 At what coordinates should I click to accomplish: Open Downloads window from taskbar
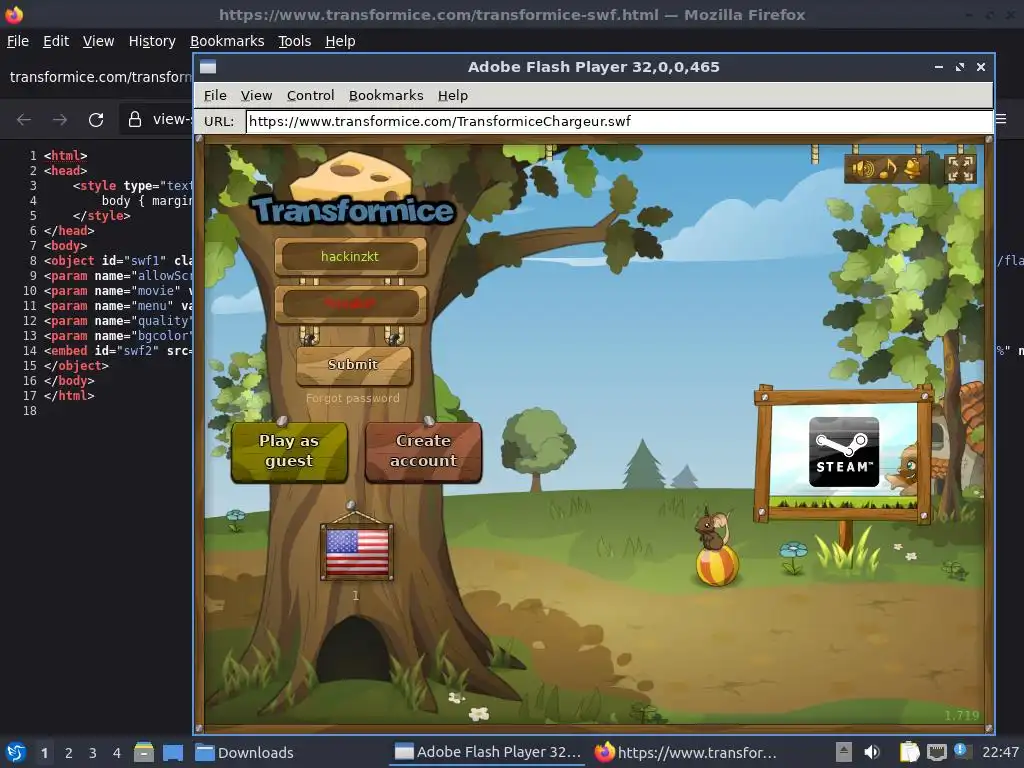point(246,753)
